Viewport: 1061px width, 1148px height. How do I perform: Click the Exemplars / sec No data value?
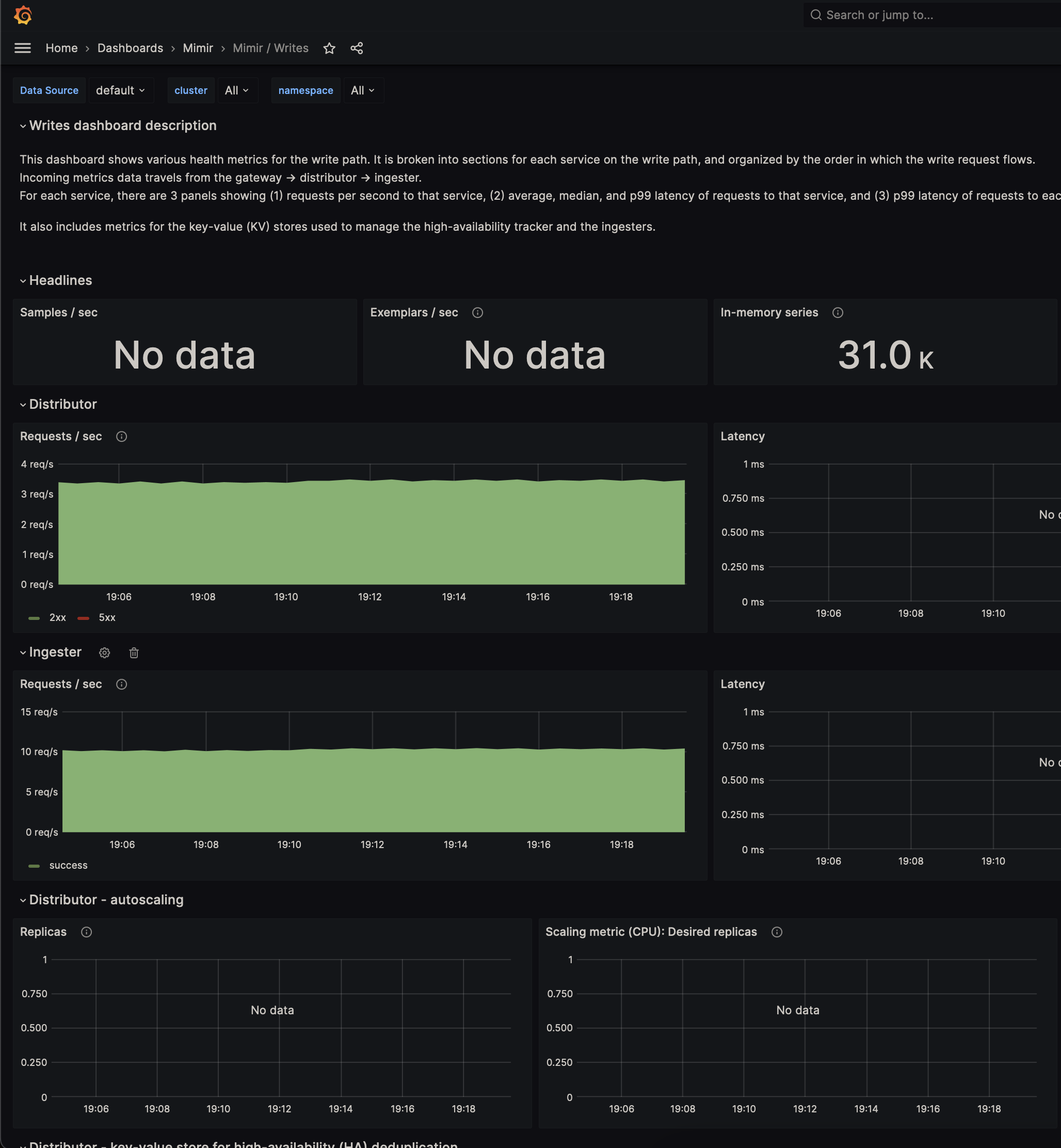535,355
